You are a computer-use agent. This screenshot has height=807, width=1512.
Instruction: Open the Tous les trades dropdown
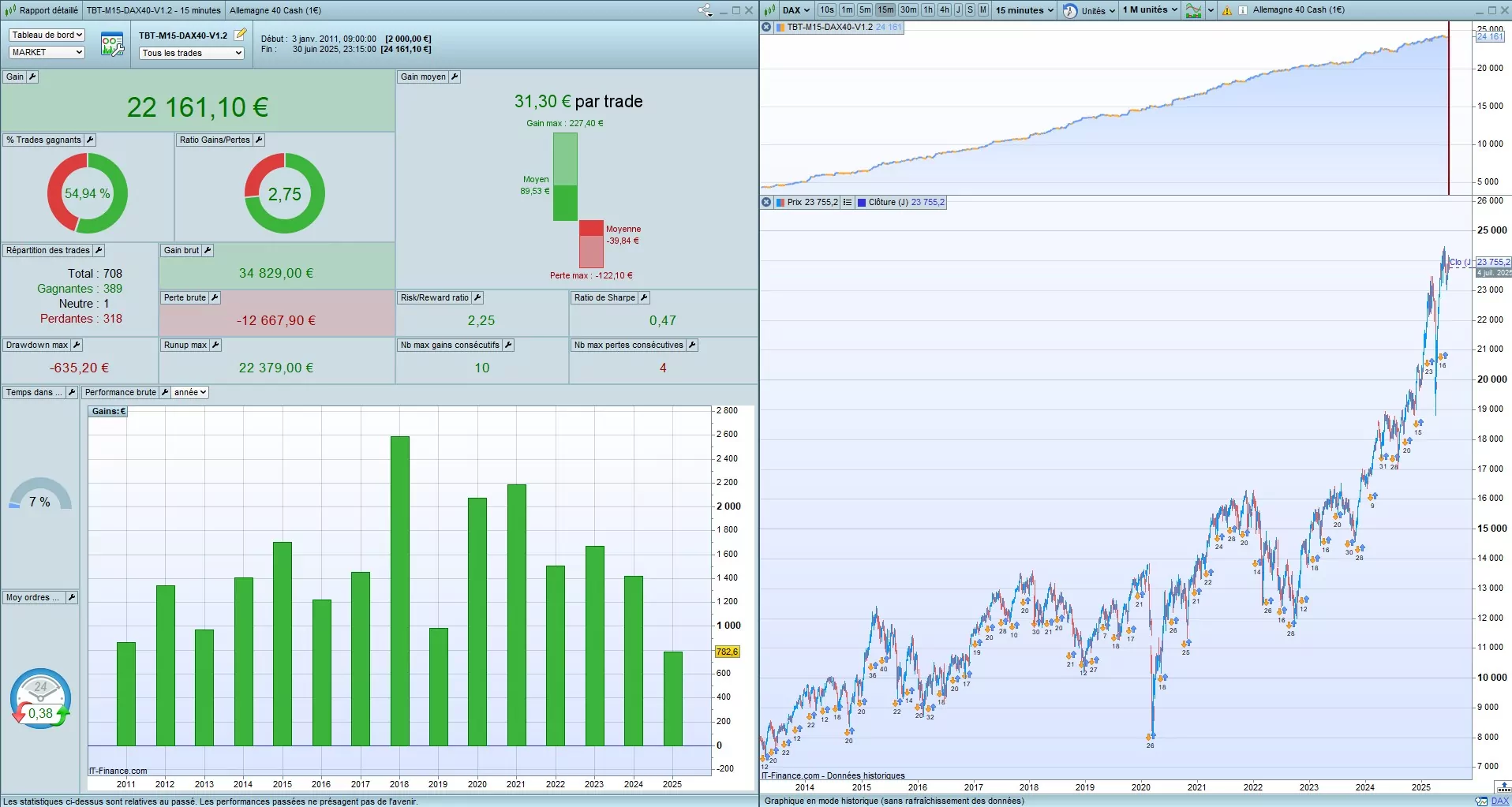point(192,53)
